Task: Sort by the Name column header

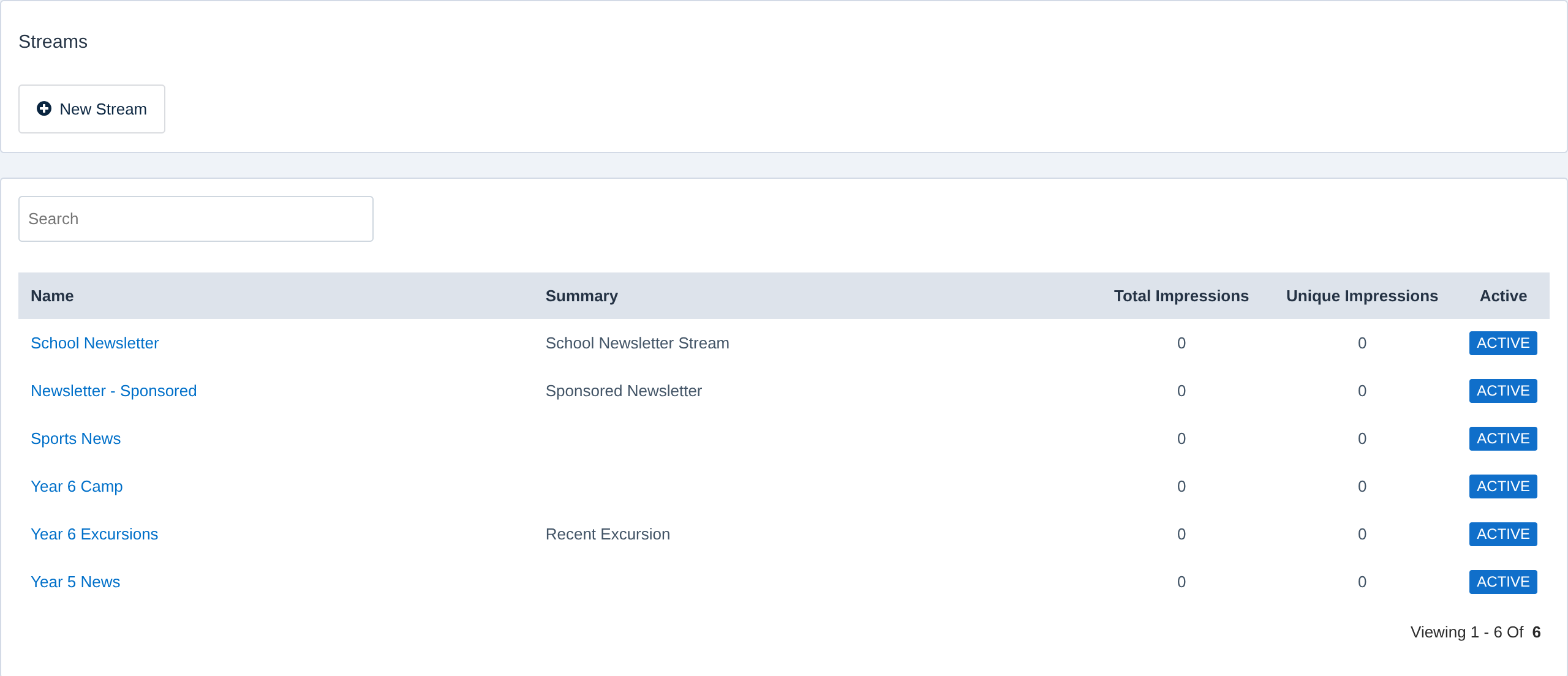Action: coord(52,296)
